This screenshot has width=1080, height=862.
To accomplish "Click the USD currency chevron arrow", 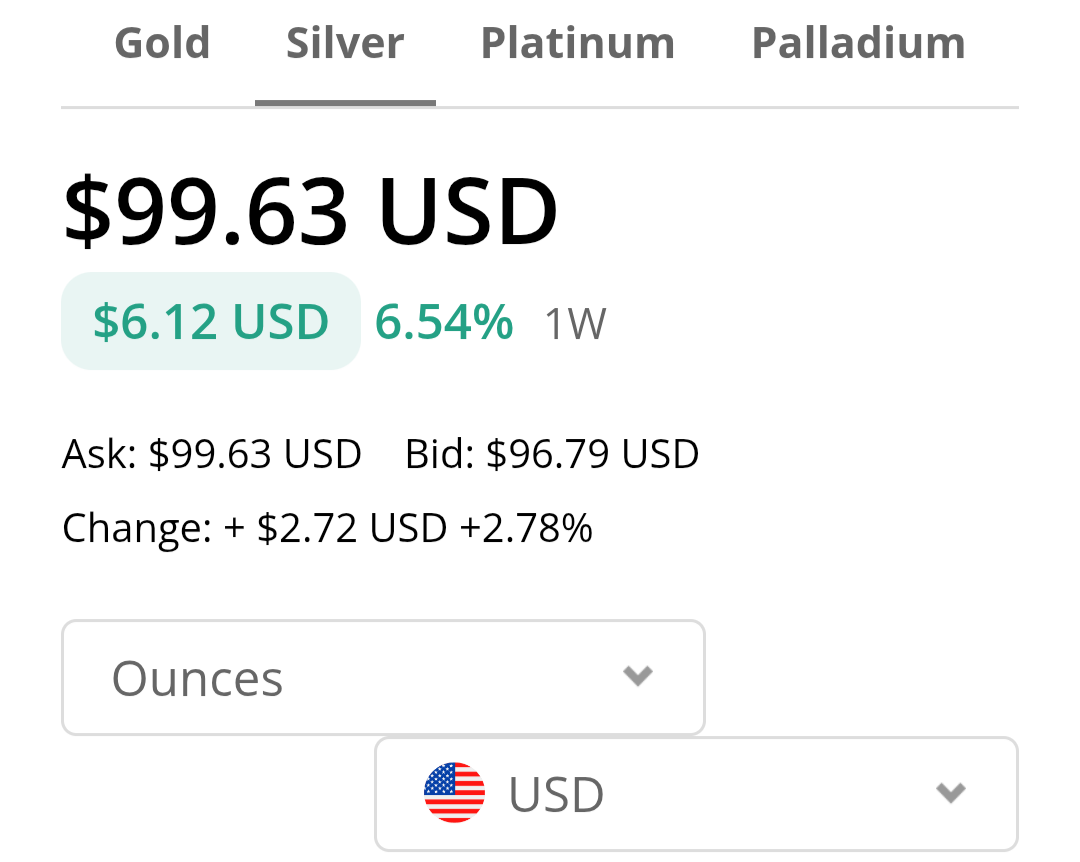I will point(950,793).
